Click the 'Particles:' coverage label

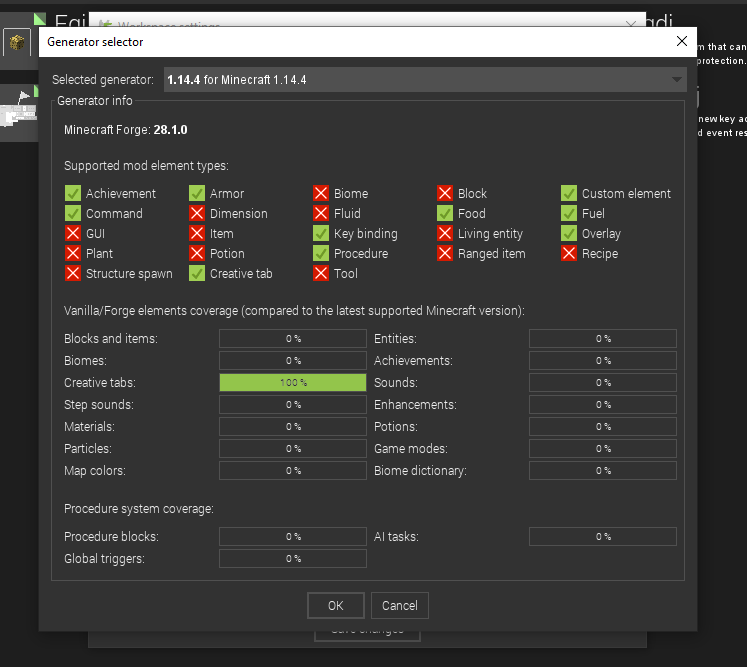pyautogui.click(x=88, y=448)
